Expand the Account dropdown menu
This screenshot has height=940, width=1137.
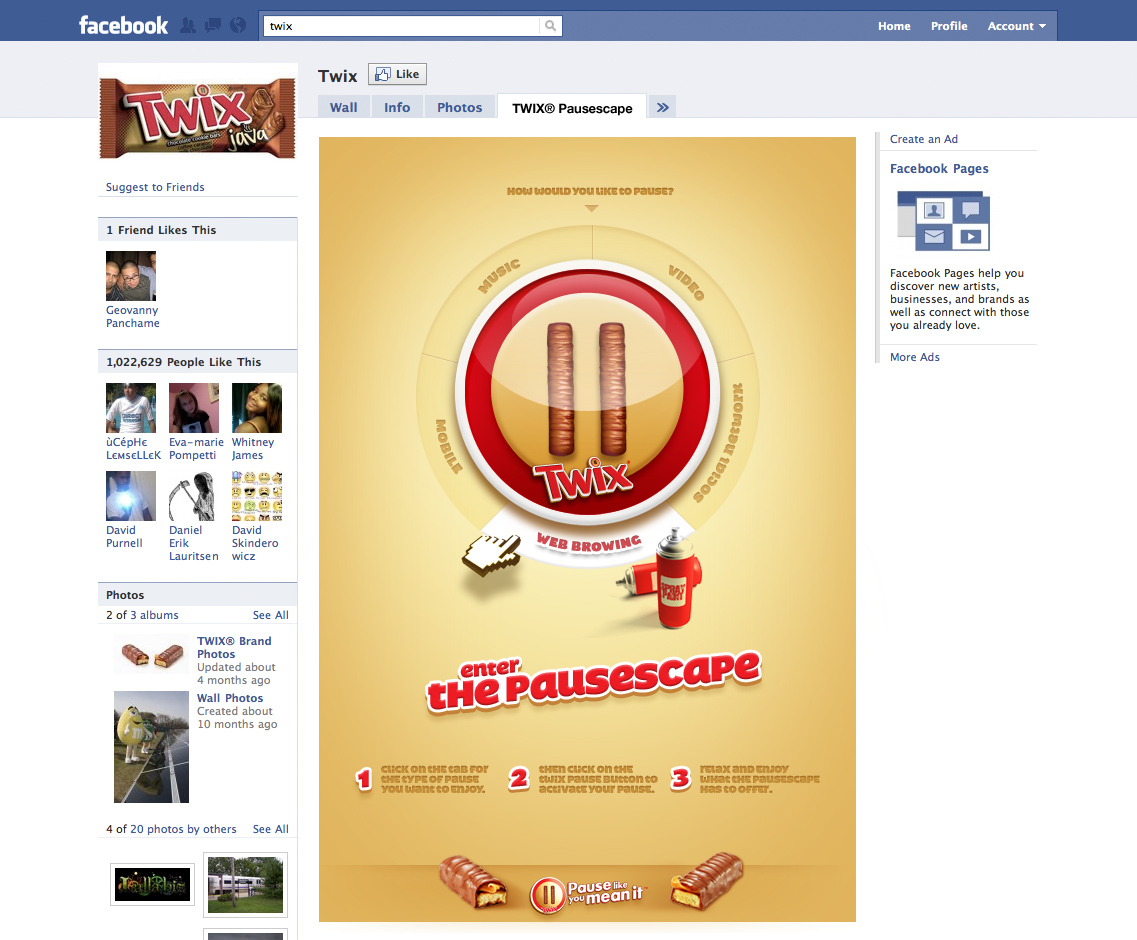(x=1017, y=26)
